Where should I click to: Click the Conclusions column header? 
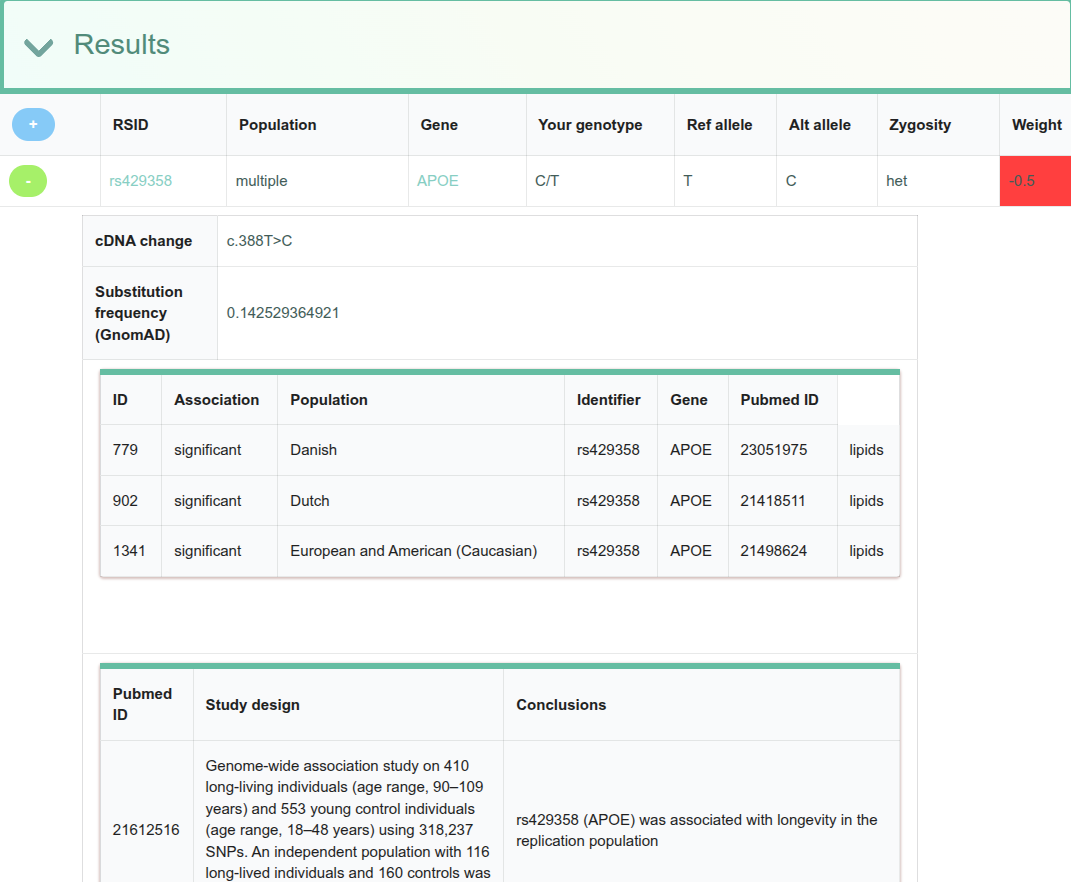coord(561,704)
